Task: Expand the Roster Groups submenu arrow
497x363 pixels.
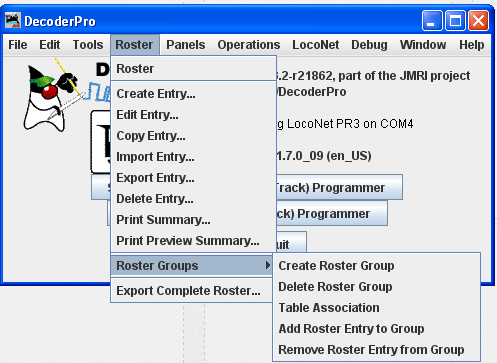Action: click(x=268, y=265)
